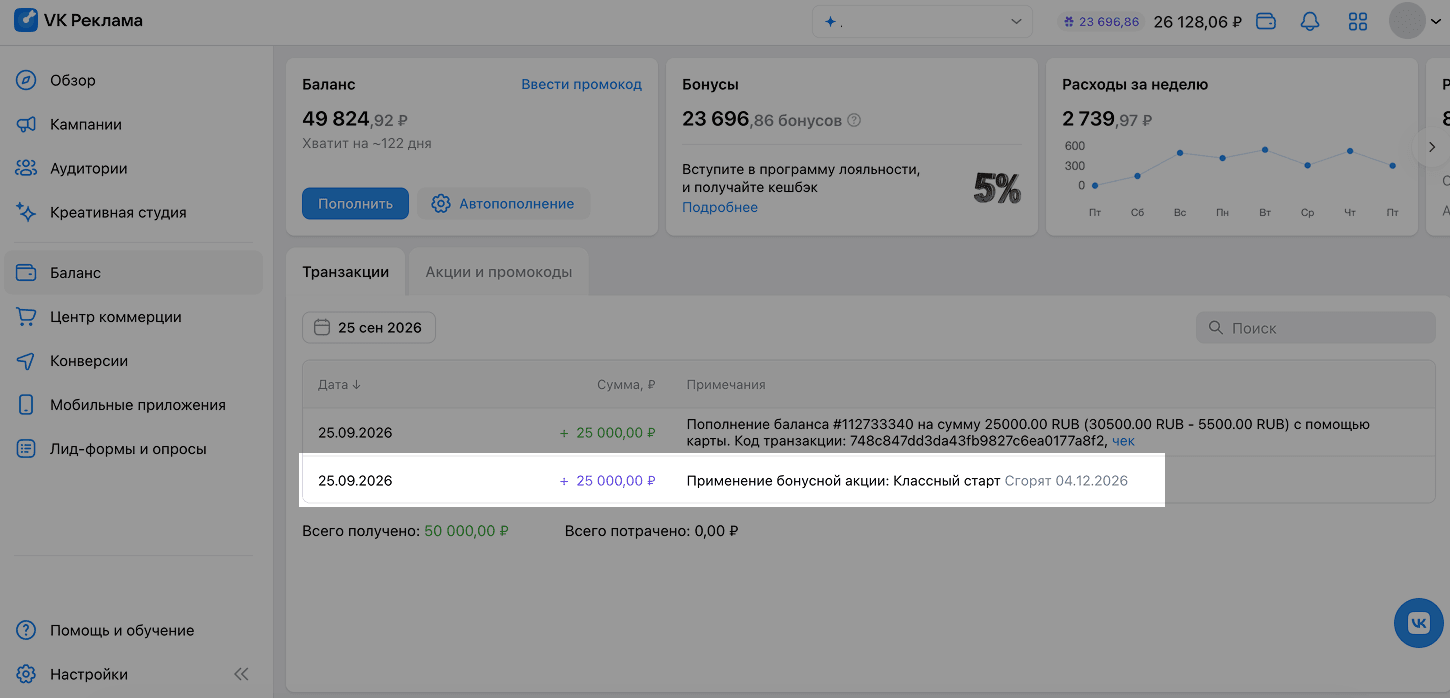Switch to Акции и промокоды tab

point(499,272)
